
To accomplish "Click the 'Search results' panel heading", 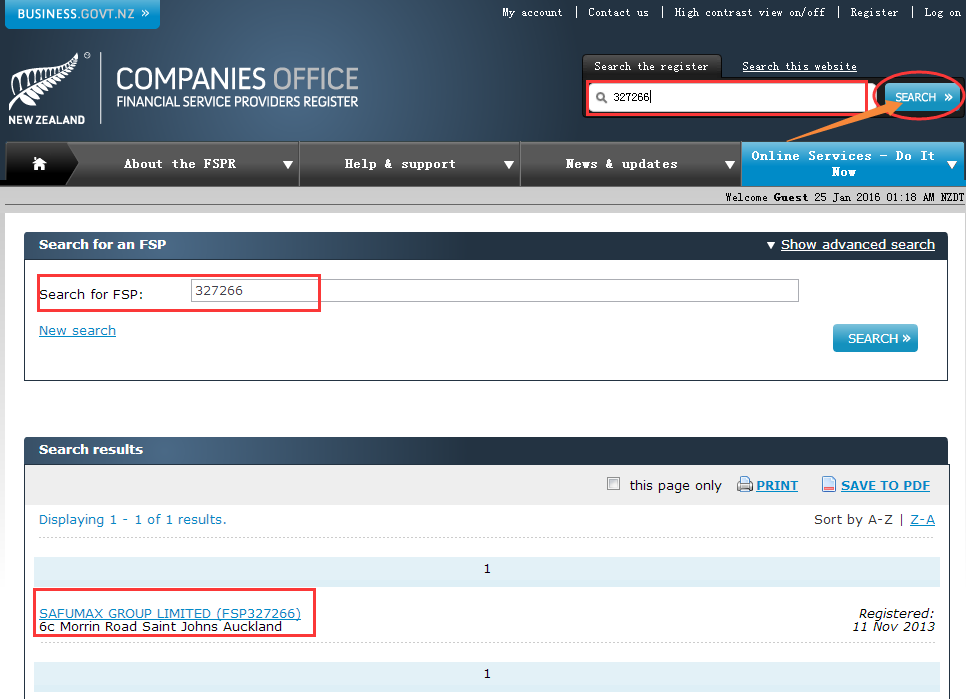I will coord(91,450).
